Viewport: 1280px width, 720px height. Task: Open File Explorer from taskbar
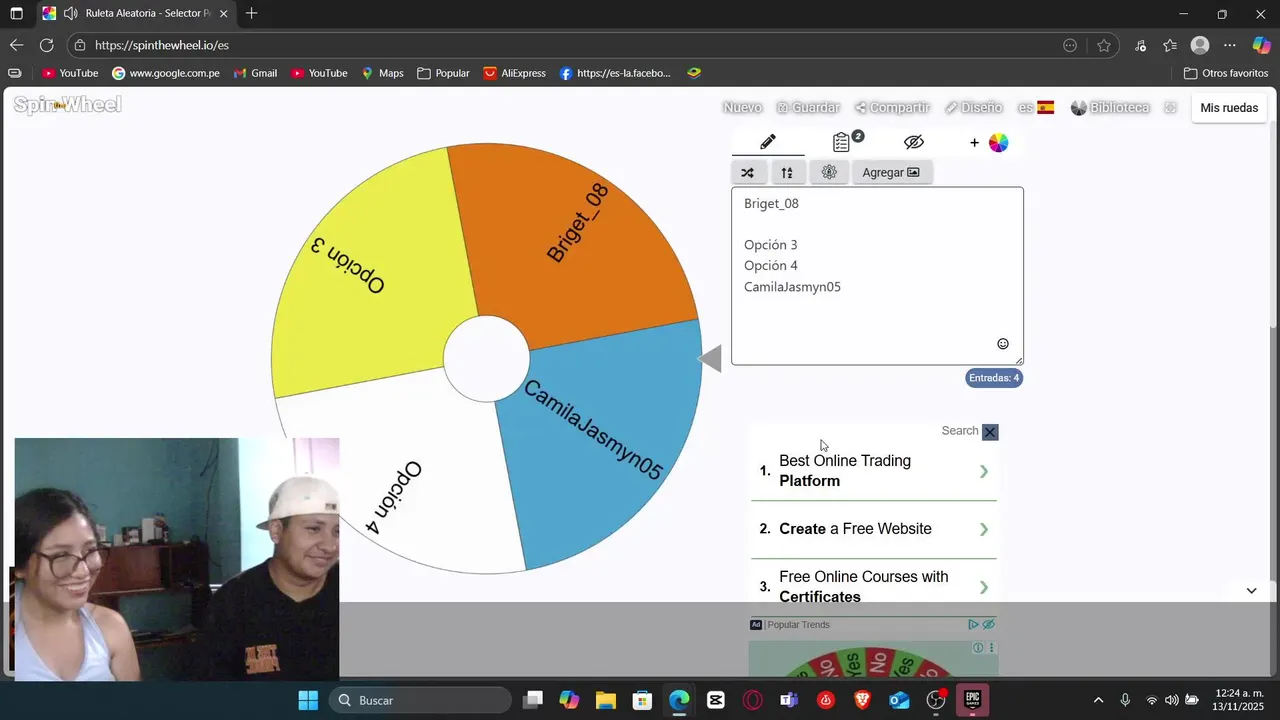pyautogui.click(x=606, y=700)
